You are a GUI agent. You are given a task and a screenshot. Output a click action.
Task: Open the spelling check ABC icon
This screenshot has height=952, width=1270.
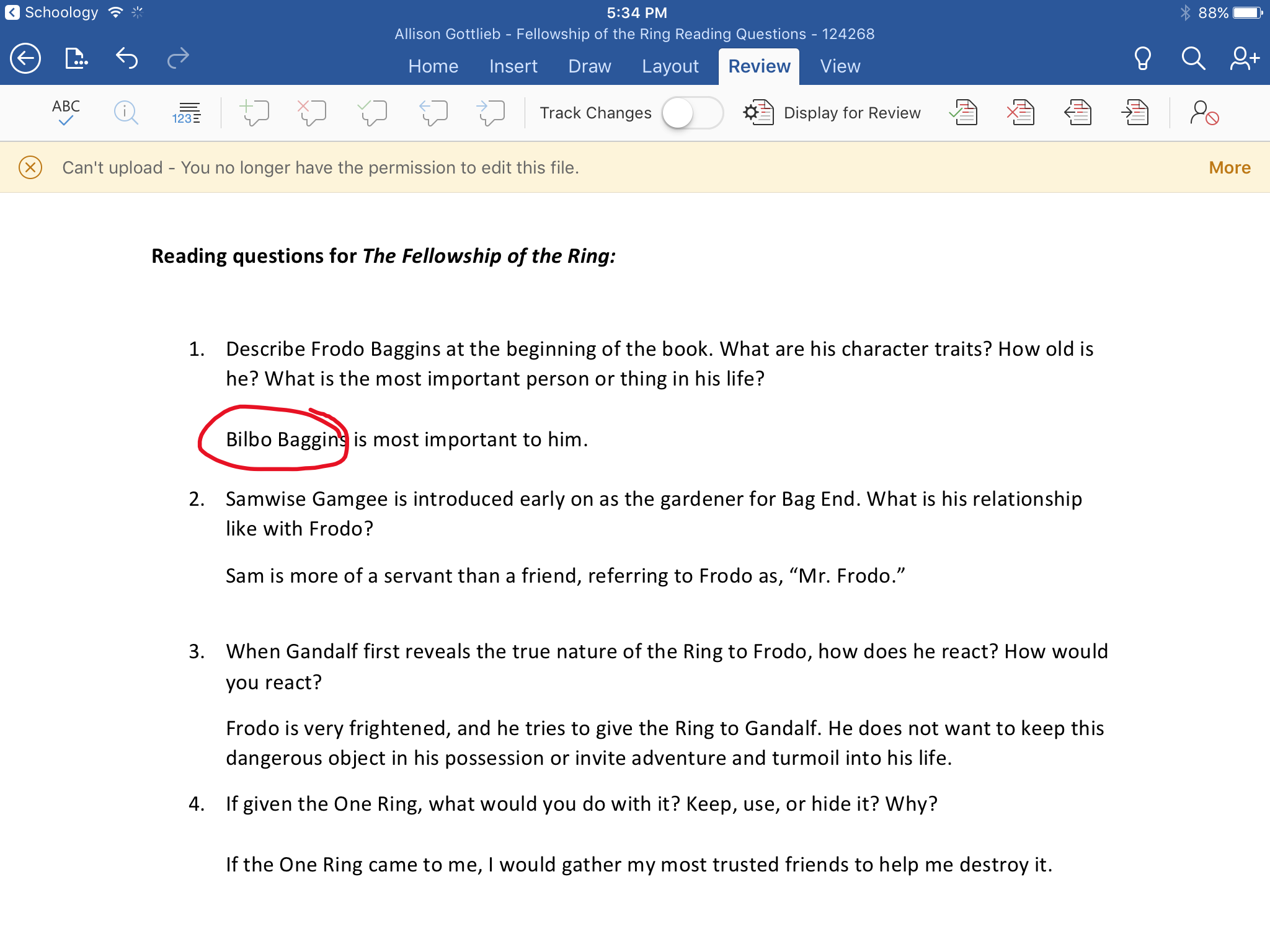coord(66,113)
